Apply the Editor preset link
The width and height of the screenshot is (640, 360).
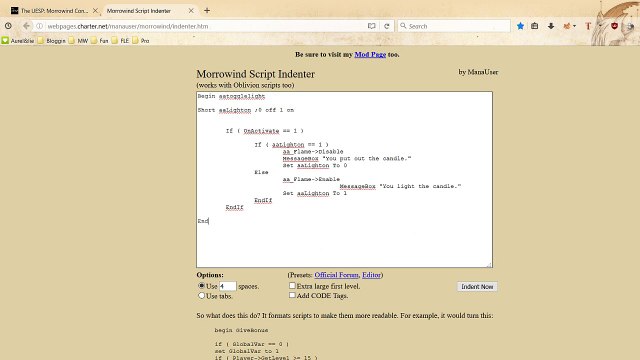click(371, 275)
